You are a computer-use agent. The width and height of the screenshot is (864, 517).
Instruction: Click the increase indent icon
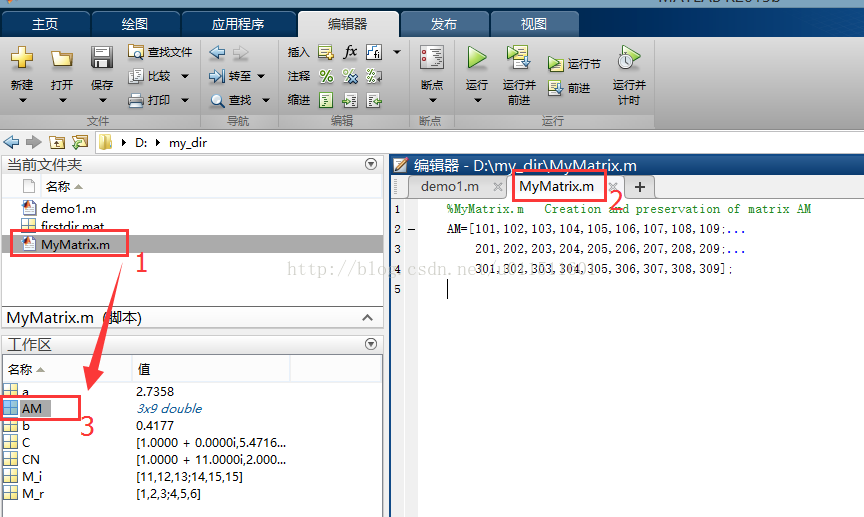[x=350, y=100]
